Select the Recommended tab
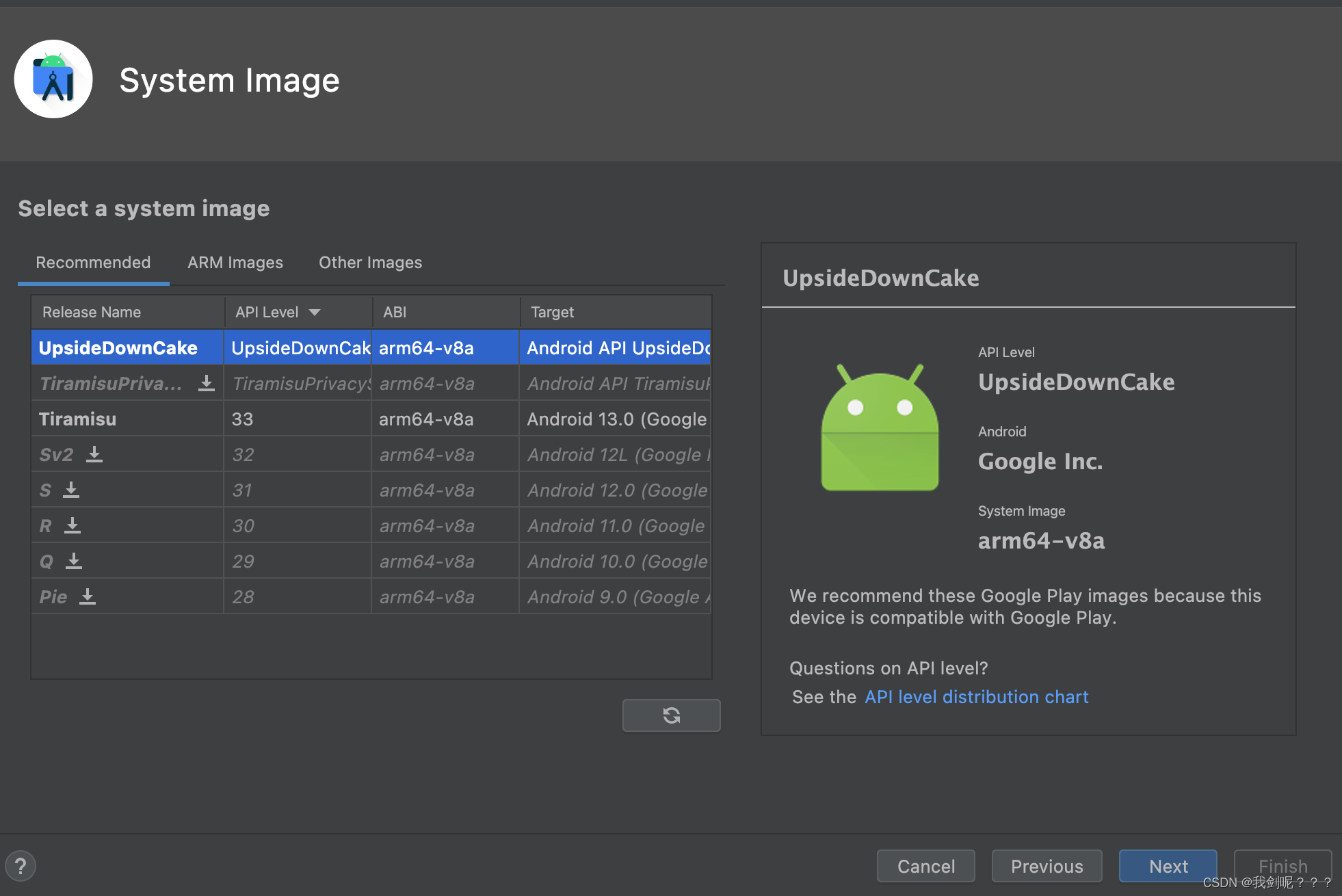Image resolution: width=1342 pixels, height=896 pixels. click(93, 263)
